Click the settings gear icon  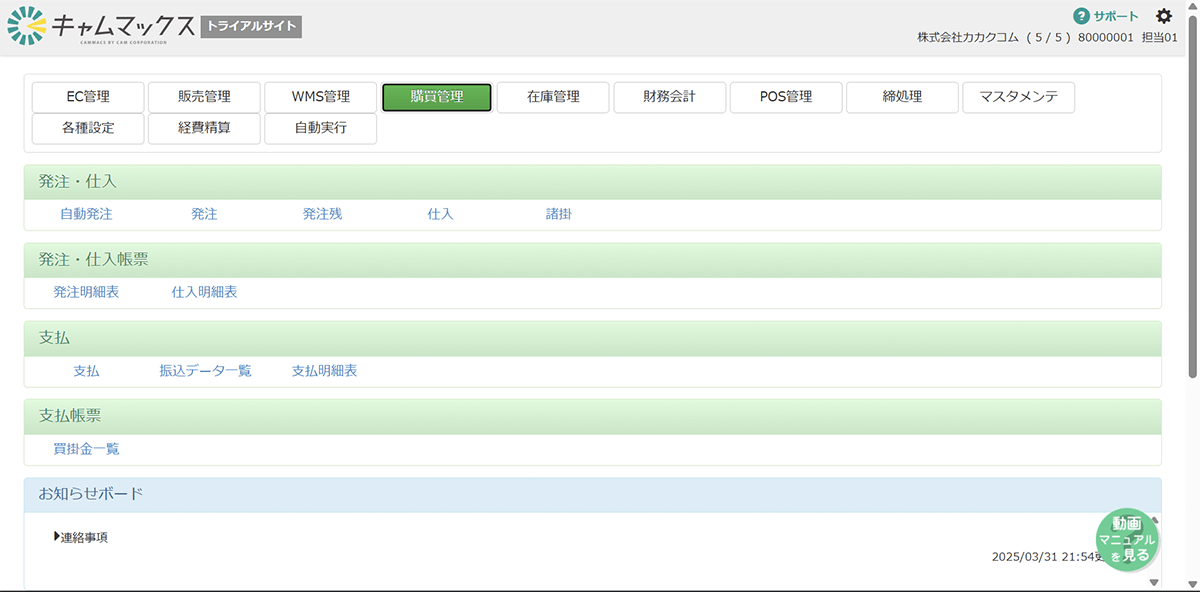1164,16
